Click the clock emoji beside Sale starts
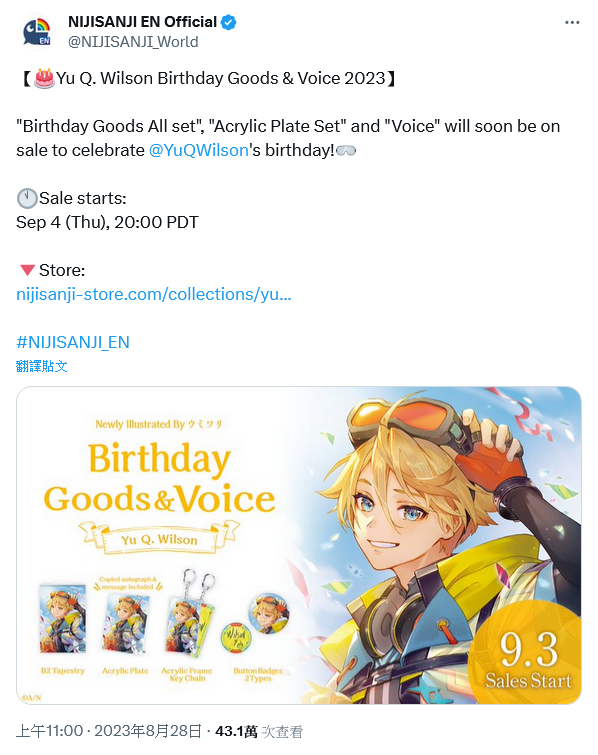The width and height of the screenshot is (598, 755). coord(27,198)
